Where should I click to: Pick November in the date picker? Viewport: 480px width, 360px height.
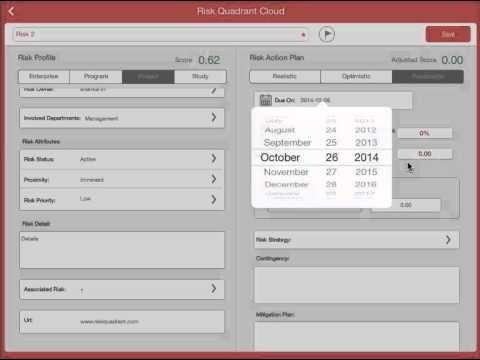pyautogui.click(x=286, y=172)
